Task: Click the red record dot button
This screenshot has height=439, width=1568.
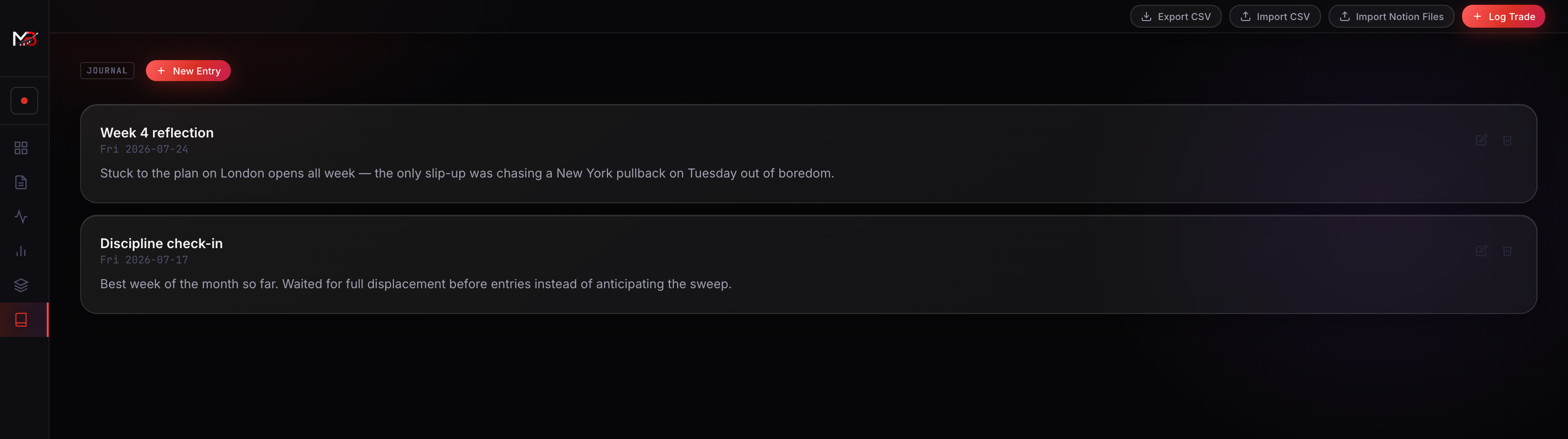Action: 24,101
